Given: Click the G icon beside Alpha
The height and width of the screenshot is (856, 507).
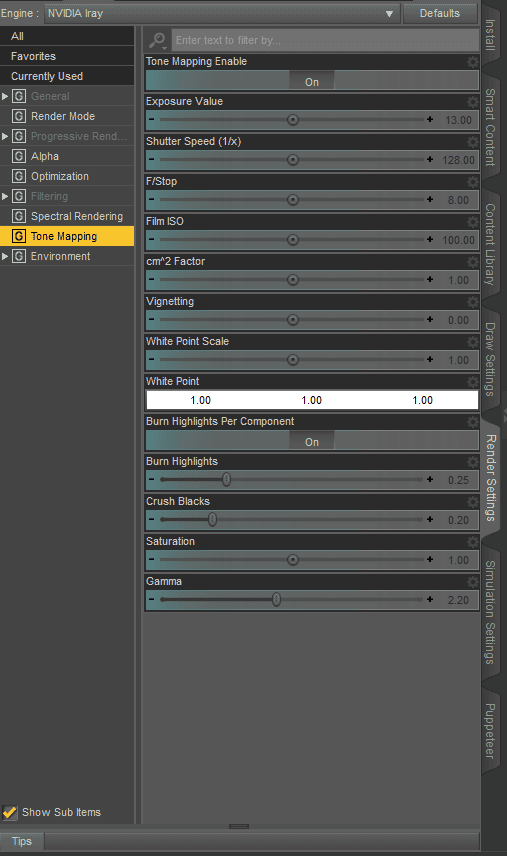Looking at the screenshot, I should tap(19, 156).
